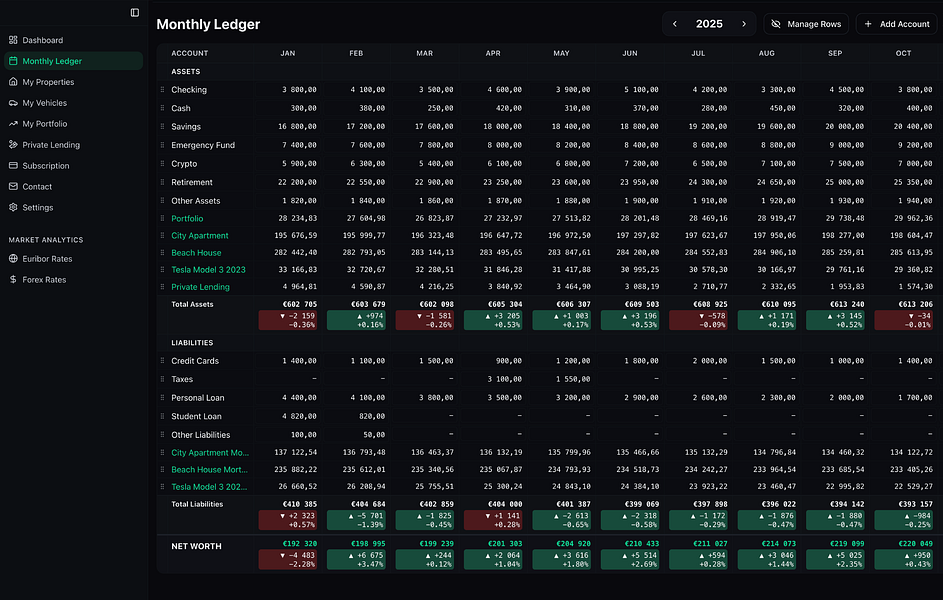Click the Euribor Rates globe icon
943x600 pixels.
pyautogui.click(x=13, y=259)
